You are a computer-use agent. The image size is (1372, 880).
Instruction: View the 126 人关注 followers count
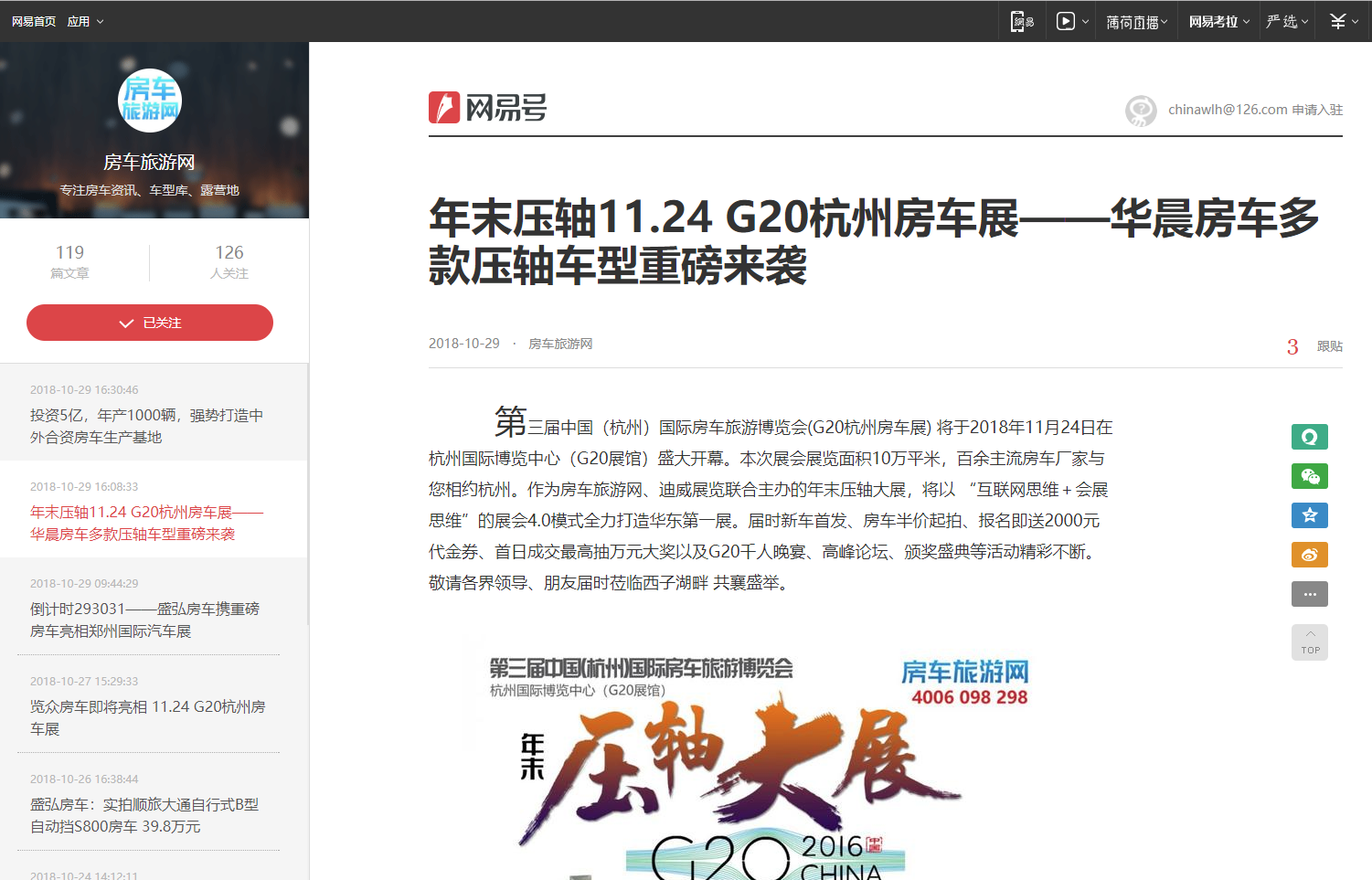click(229, 260)
